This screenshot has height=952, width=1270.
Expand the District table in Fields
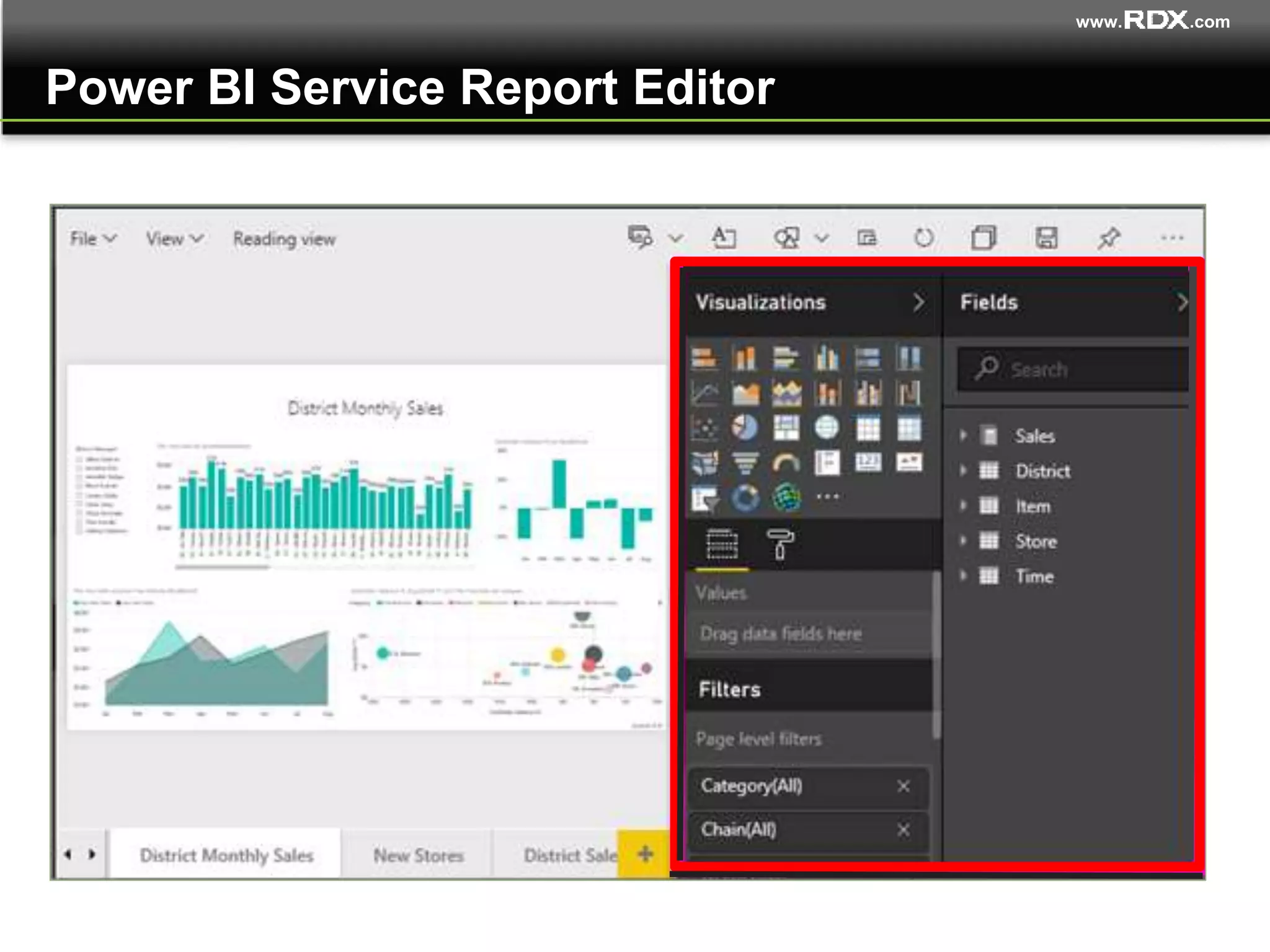(x=964, y=471)
